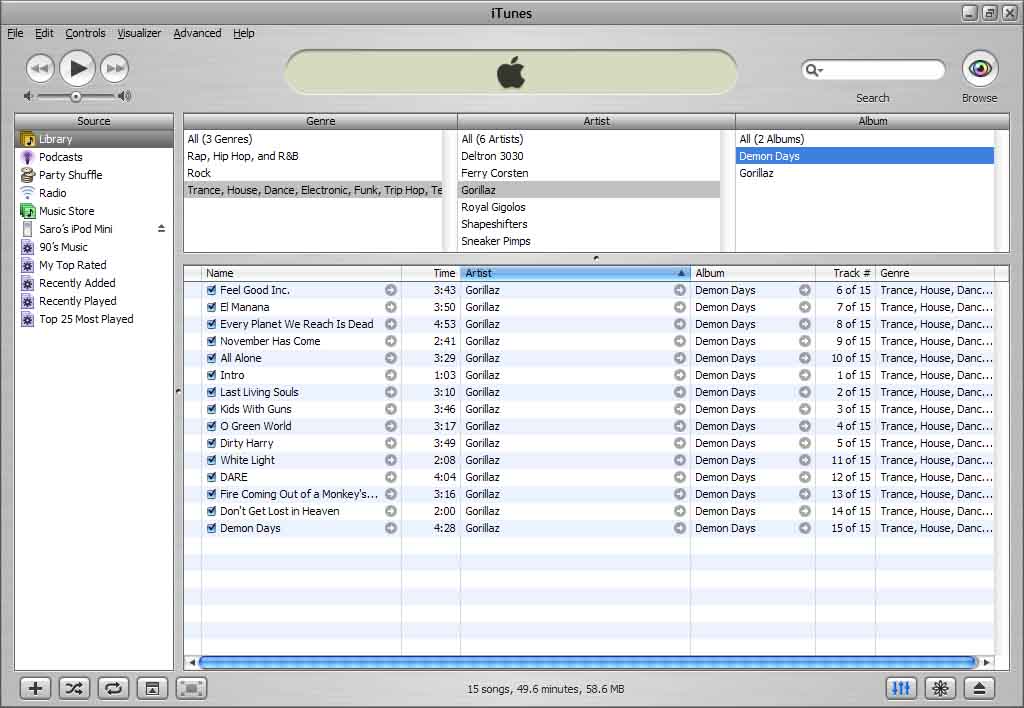Sort by Album column header

[x=752, y=273]
